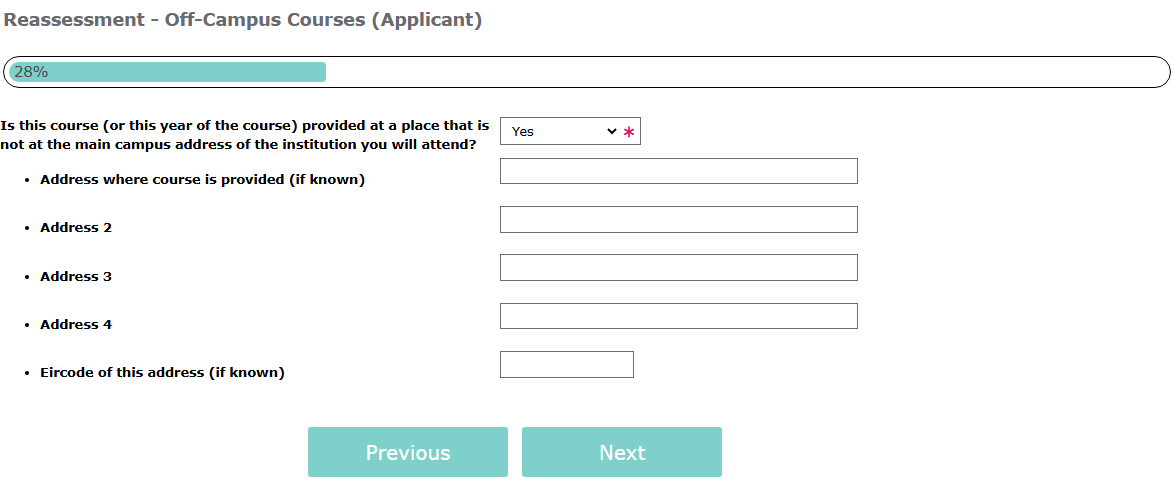The image size is (1172, 481).
Task: Open the Yes dropdown for off-campus question
Action: pos(560,131)
